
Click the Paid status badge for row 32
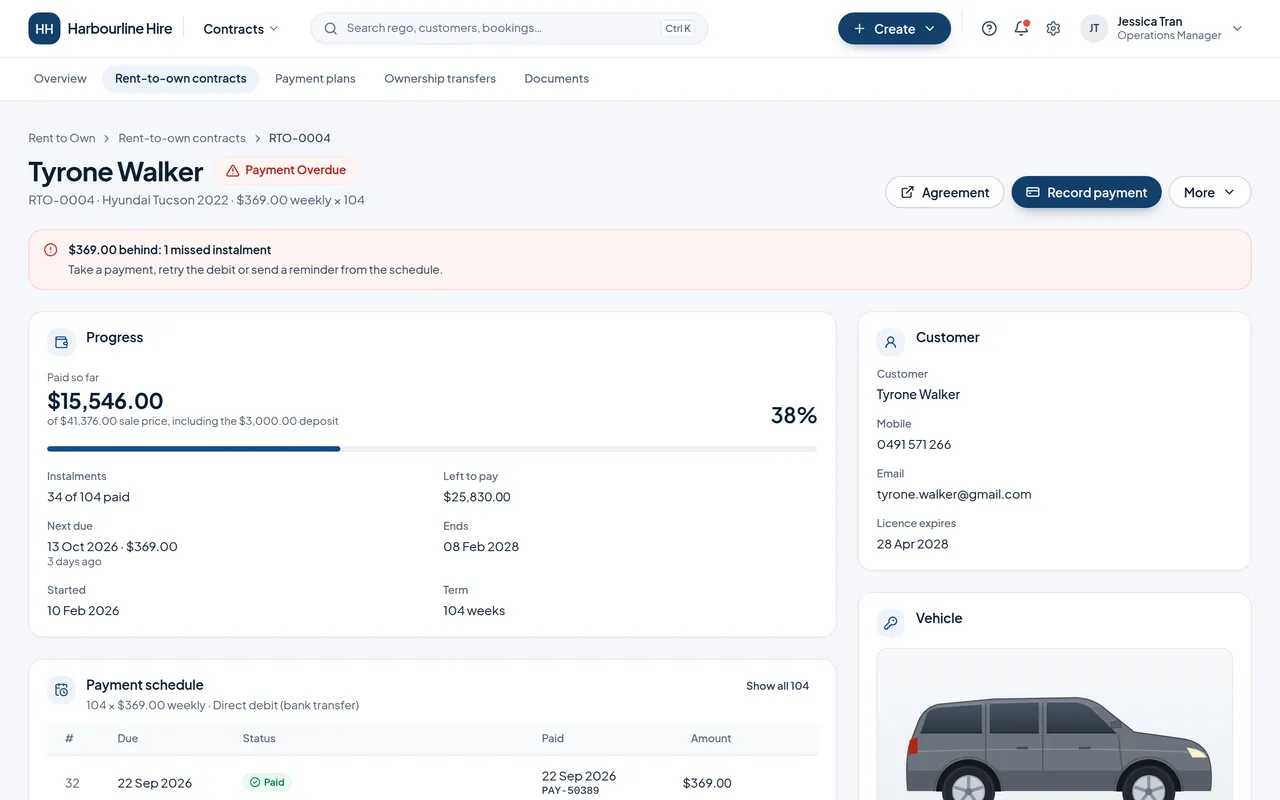click(x=267, y=783)
